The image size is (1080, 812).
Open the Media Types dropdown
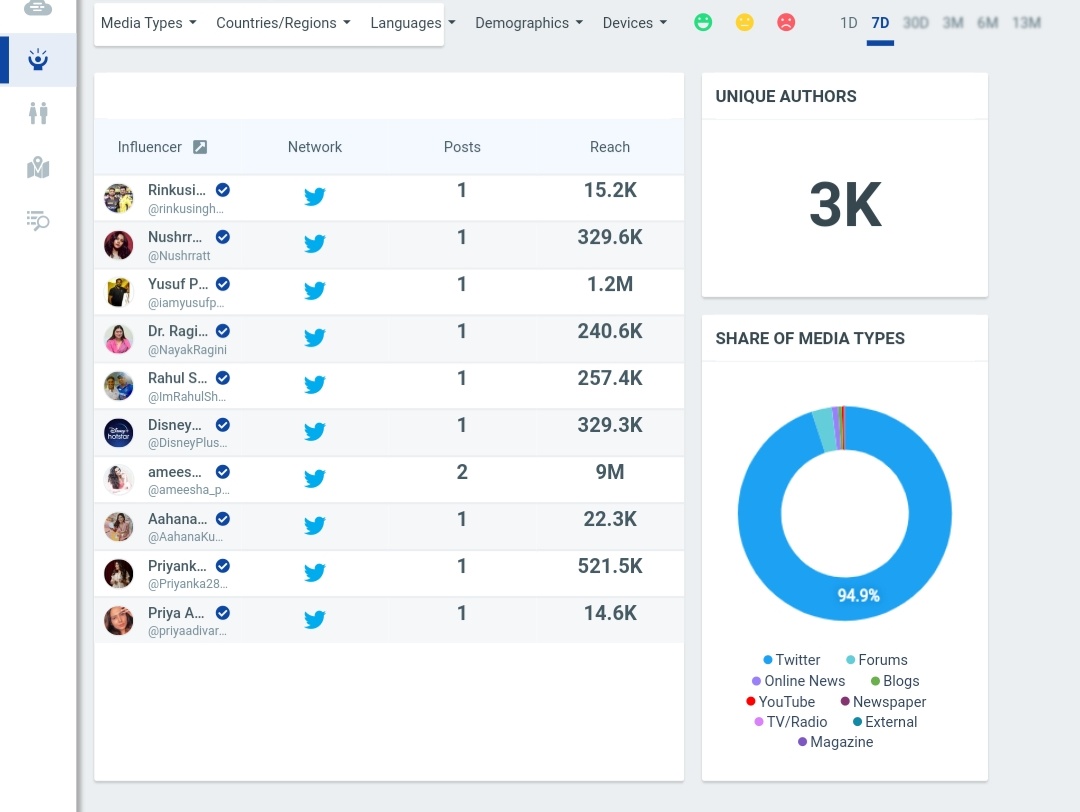148,22
